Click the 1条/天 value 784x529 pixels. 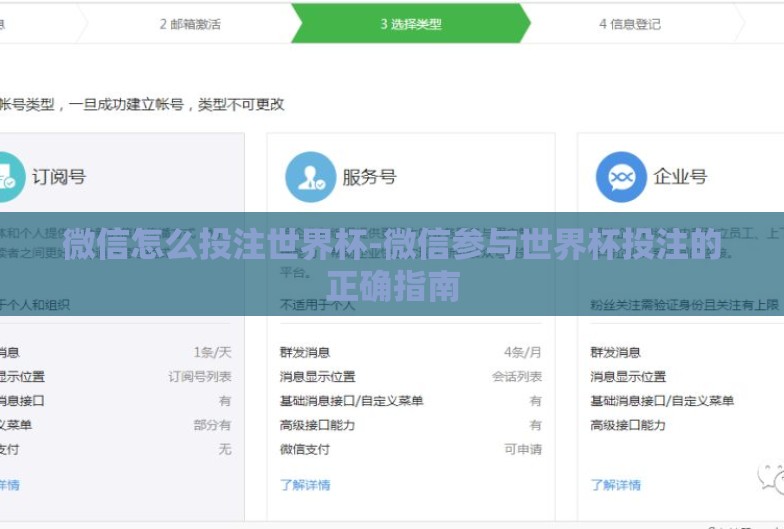(x=212, y=352)
